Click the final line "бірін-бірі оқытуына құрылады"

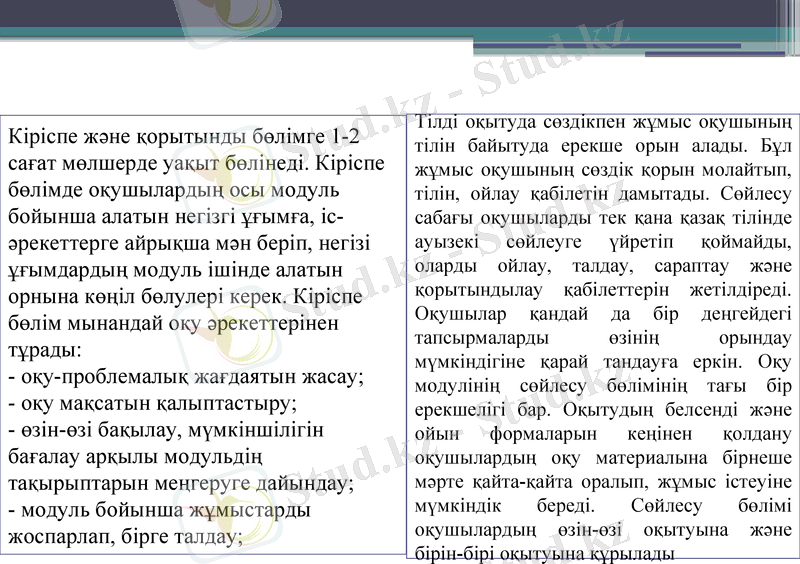545,554
